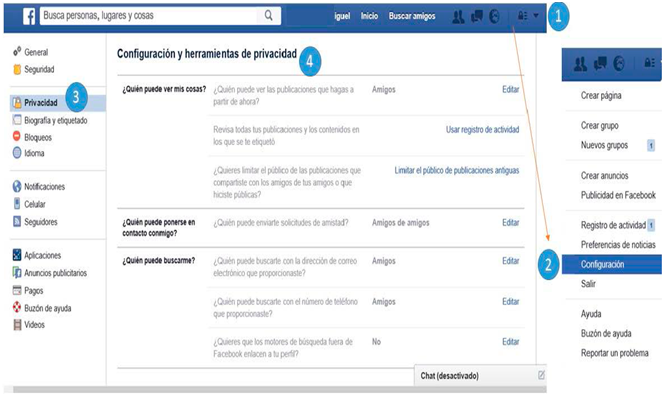The width and height of the screenshot is (665, 396).
Task: Click privacy lock icon in dropdown panel header
Action: point(649,63)
